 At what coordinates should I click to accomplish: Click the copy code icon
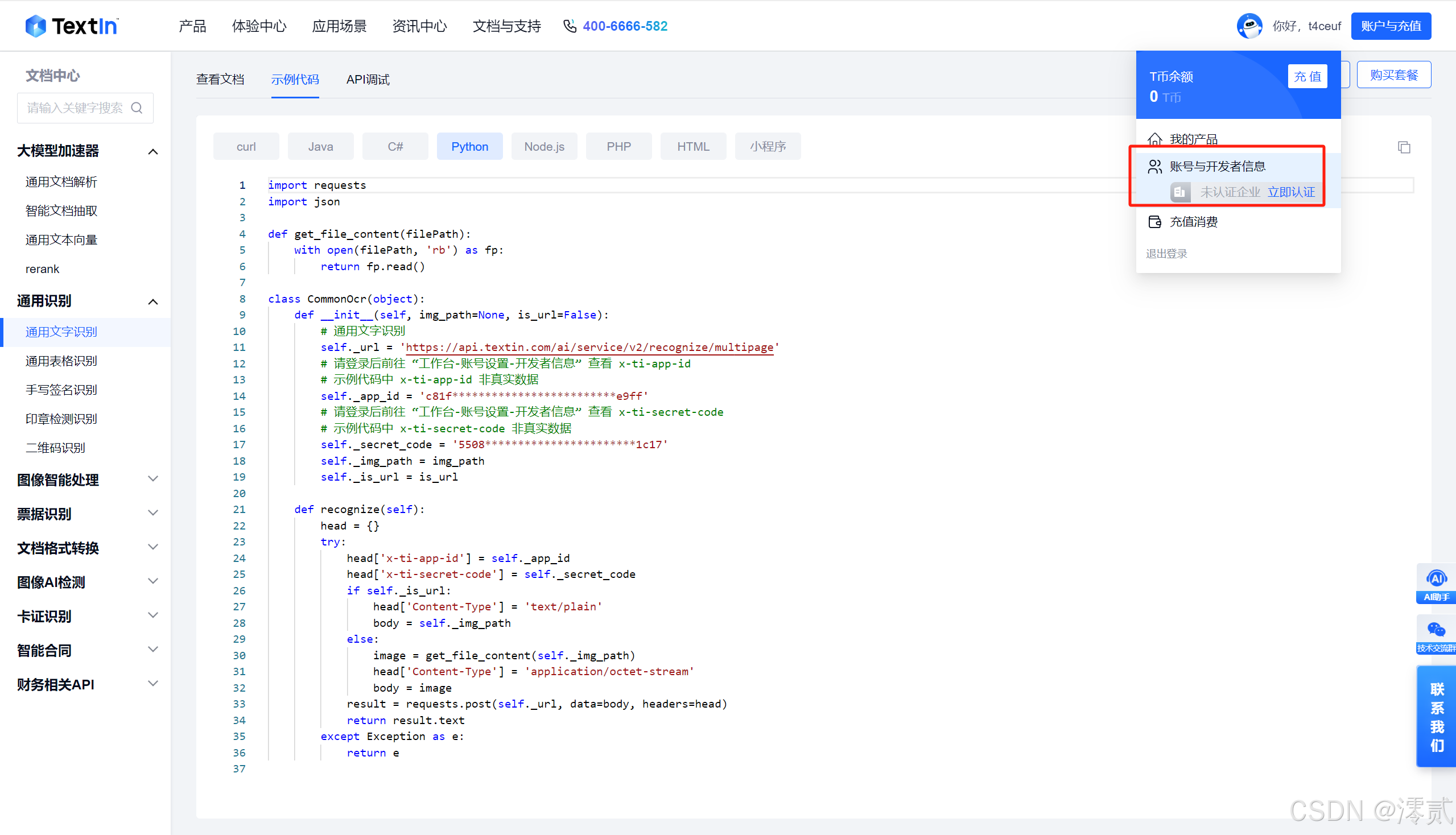click(x=1403, y=147)
